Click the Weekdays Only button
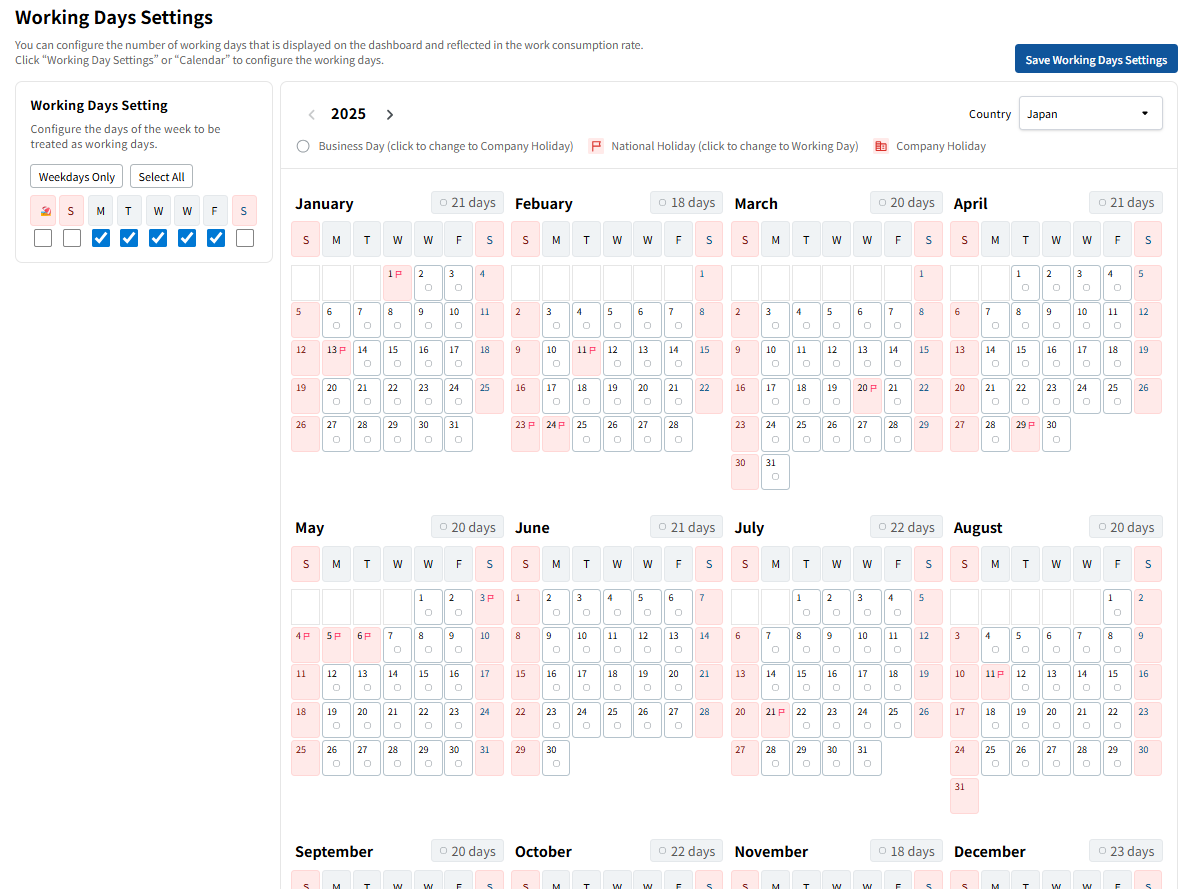This screenshot has height=889, width=1182. 77,177
